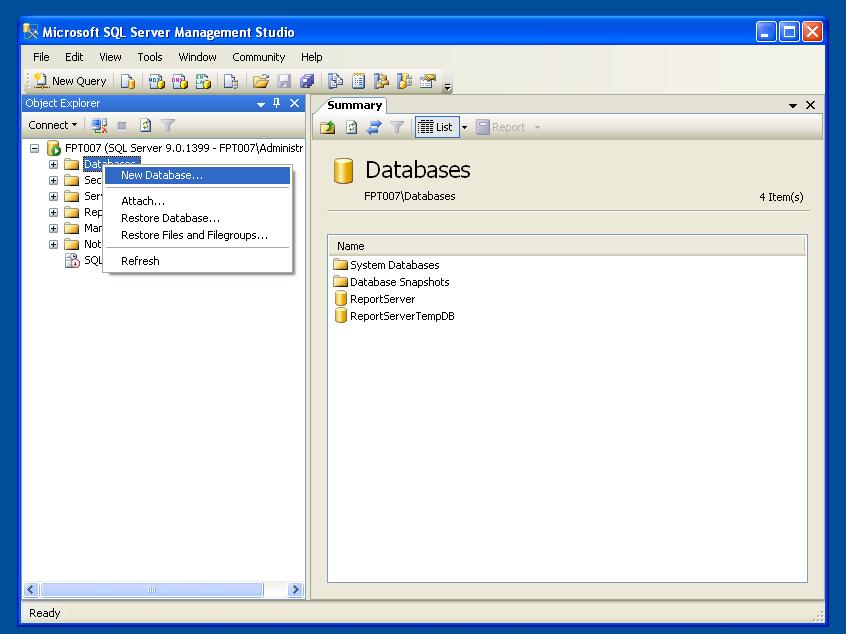The width and height of the screenshot is (846, 634).
Task: Open the View menu
Action: [110, 57]
